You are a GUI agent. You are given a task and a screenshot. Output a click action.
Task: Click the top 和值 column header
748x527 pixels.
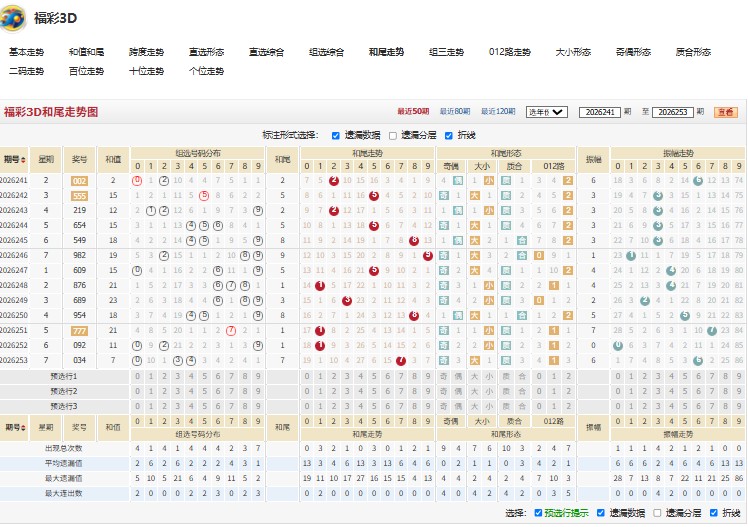[113, 160]
